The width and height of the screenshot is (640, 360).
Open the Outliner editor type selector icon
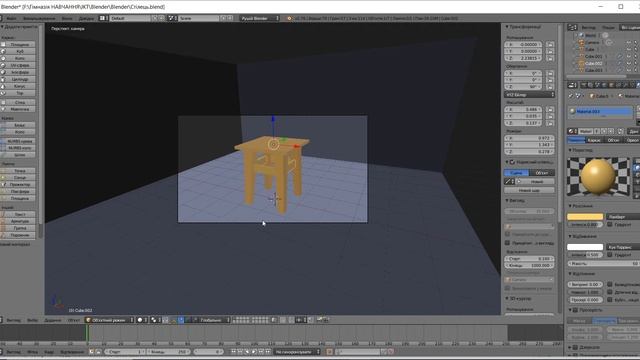tap(571, 27)
